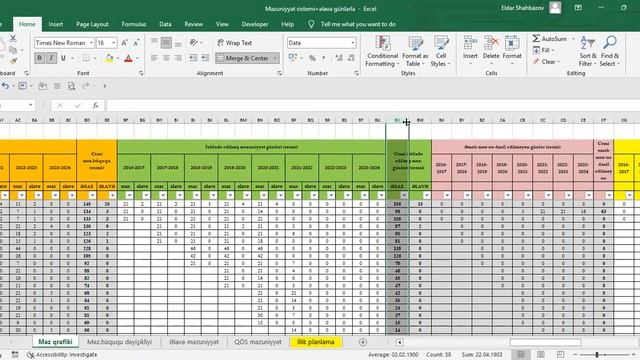Expand Customize Quick Access Toolbar arrow

click(104, 86)
